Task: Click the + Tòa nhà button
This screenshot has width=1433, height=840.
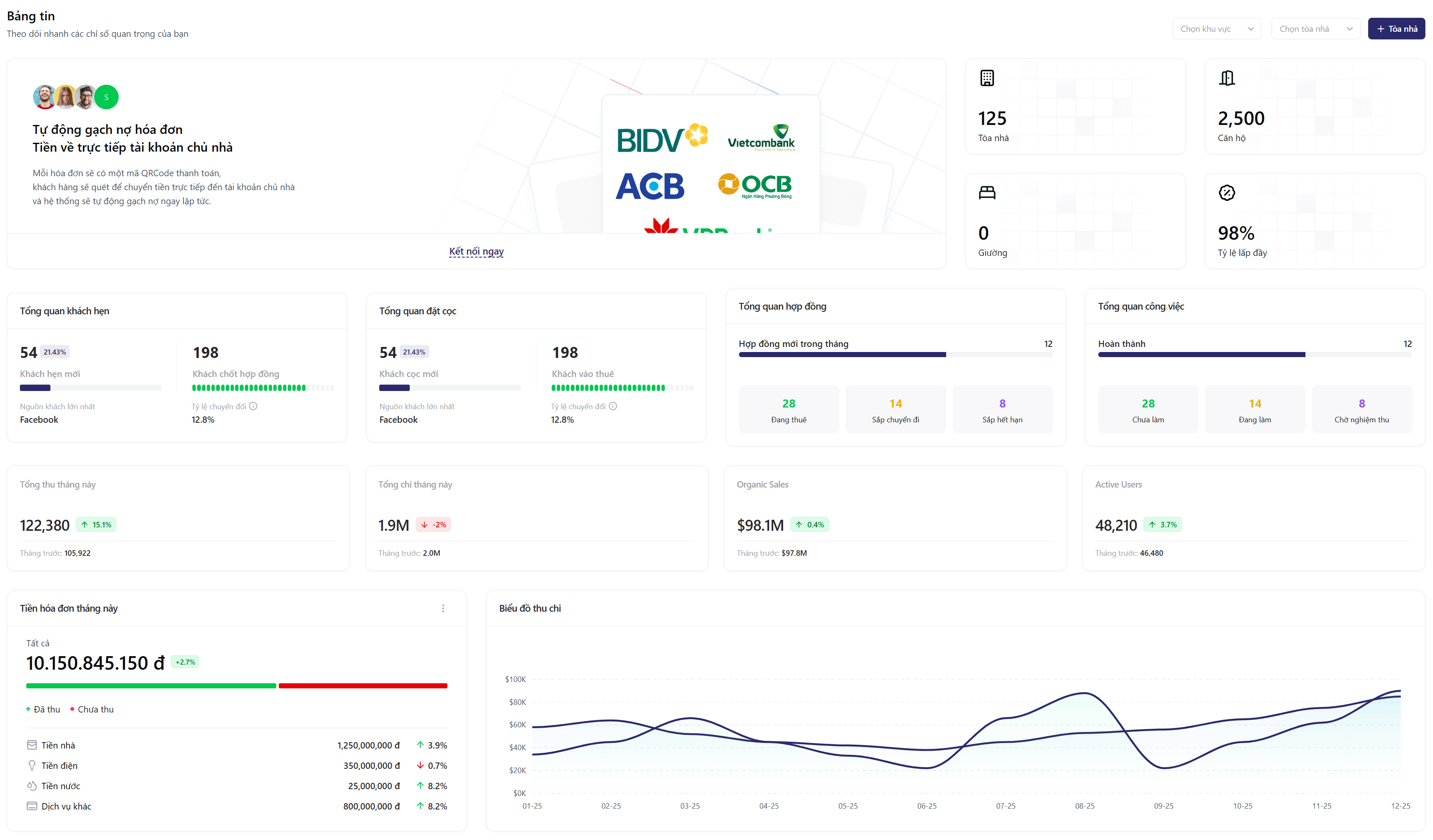Action: [1396, 29]
